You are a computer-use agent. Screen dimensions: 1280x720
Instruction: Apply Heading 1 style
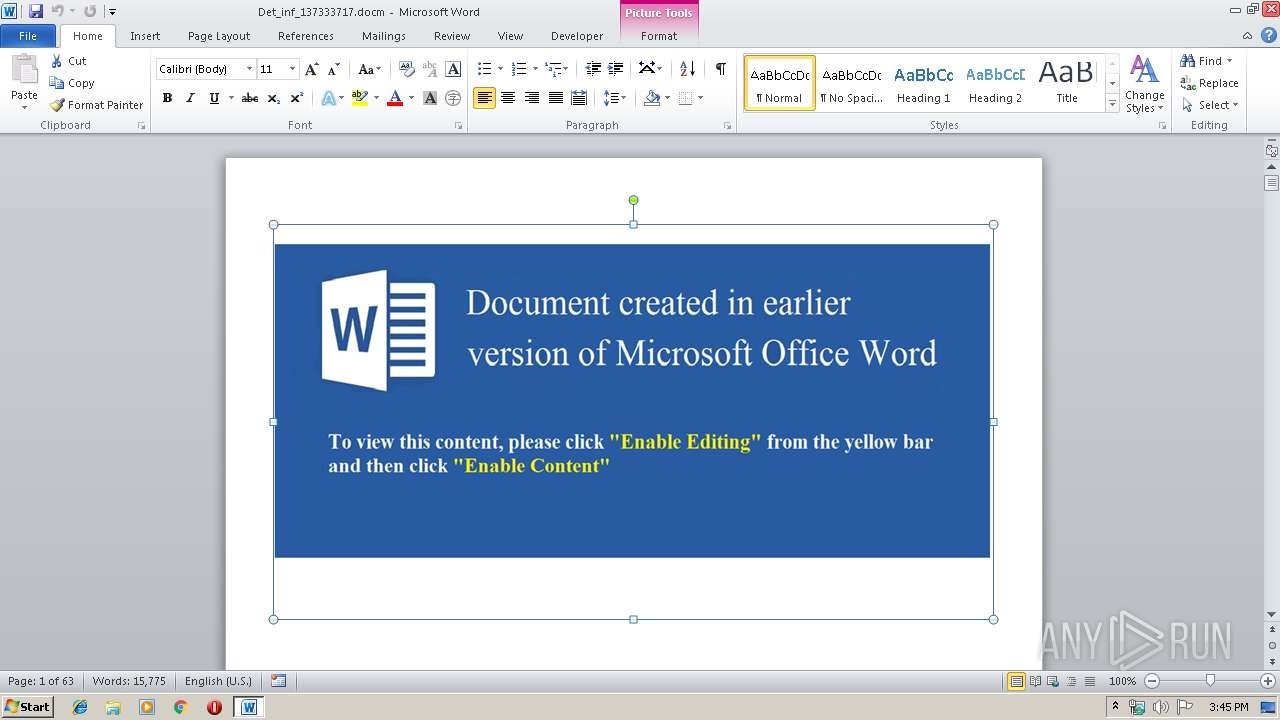click(x=923, y=83)
